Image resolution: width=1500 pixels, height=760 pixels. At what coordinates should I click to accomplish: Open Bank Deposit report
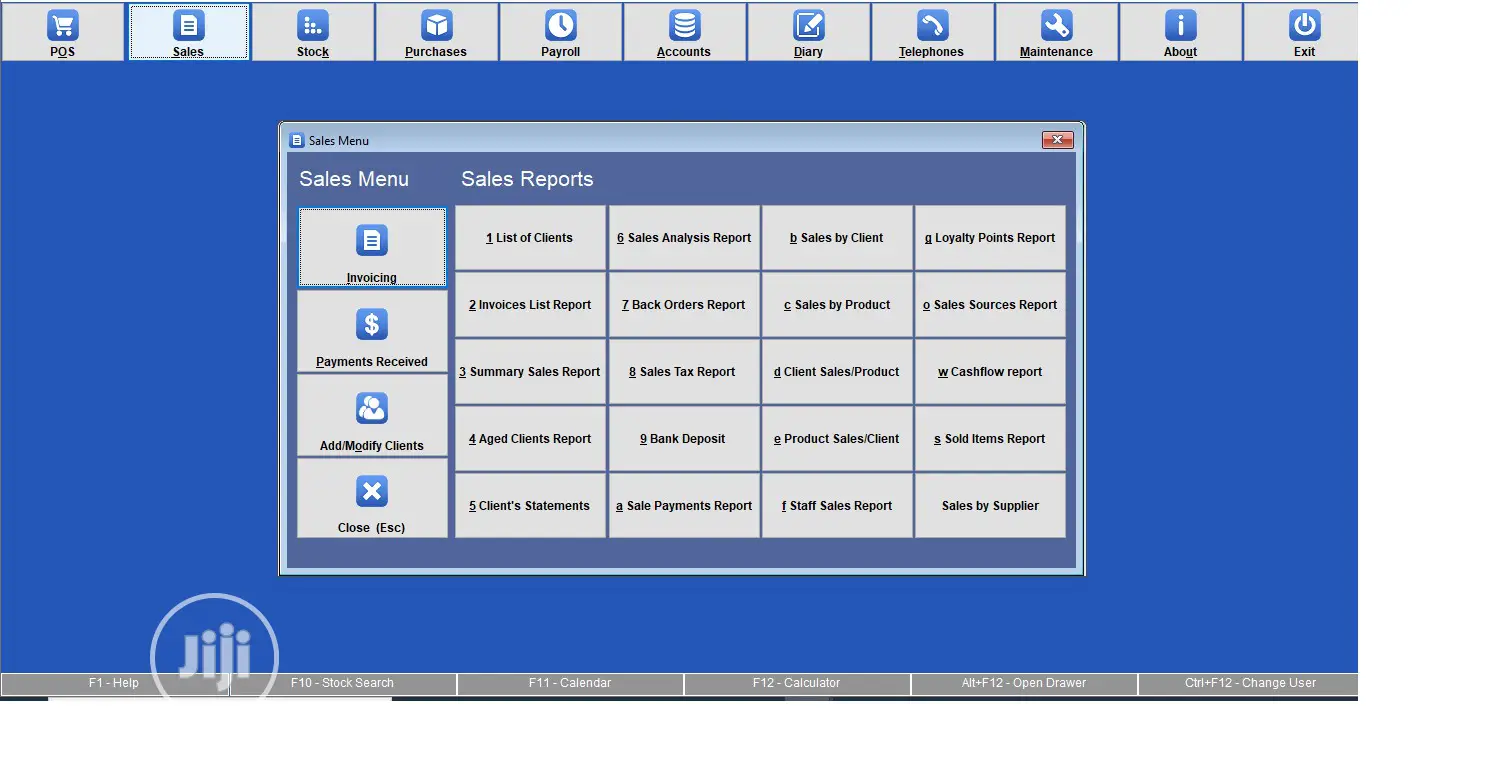click(x=684, y=439)
